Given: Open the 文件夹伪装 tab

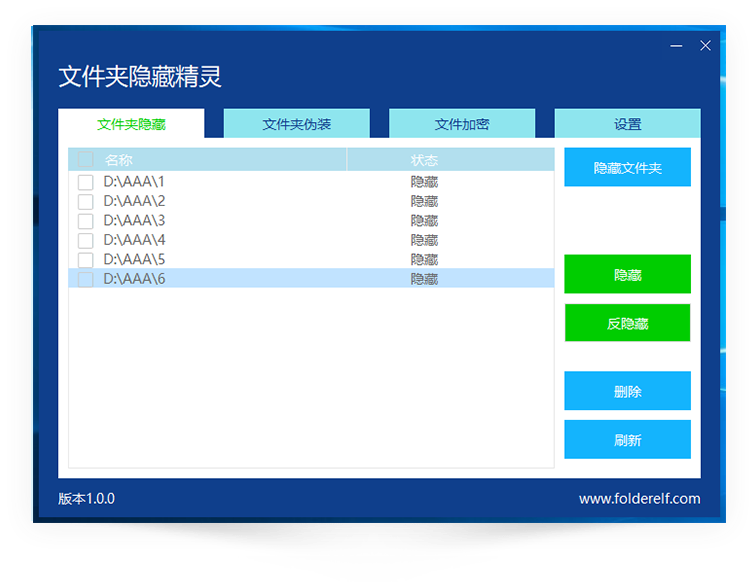Looking at the screenshot, I should [x=297, y=124].
